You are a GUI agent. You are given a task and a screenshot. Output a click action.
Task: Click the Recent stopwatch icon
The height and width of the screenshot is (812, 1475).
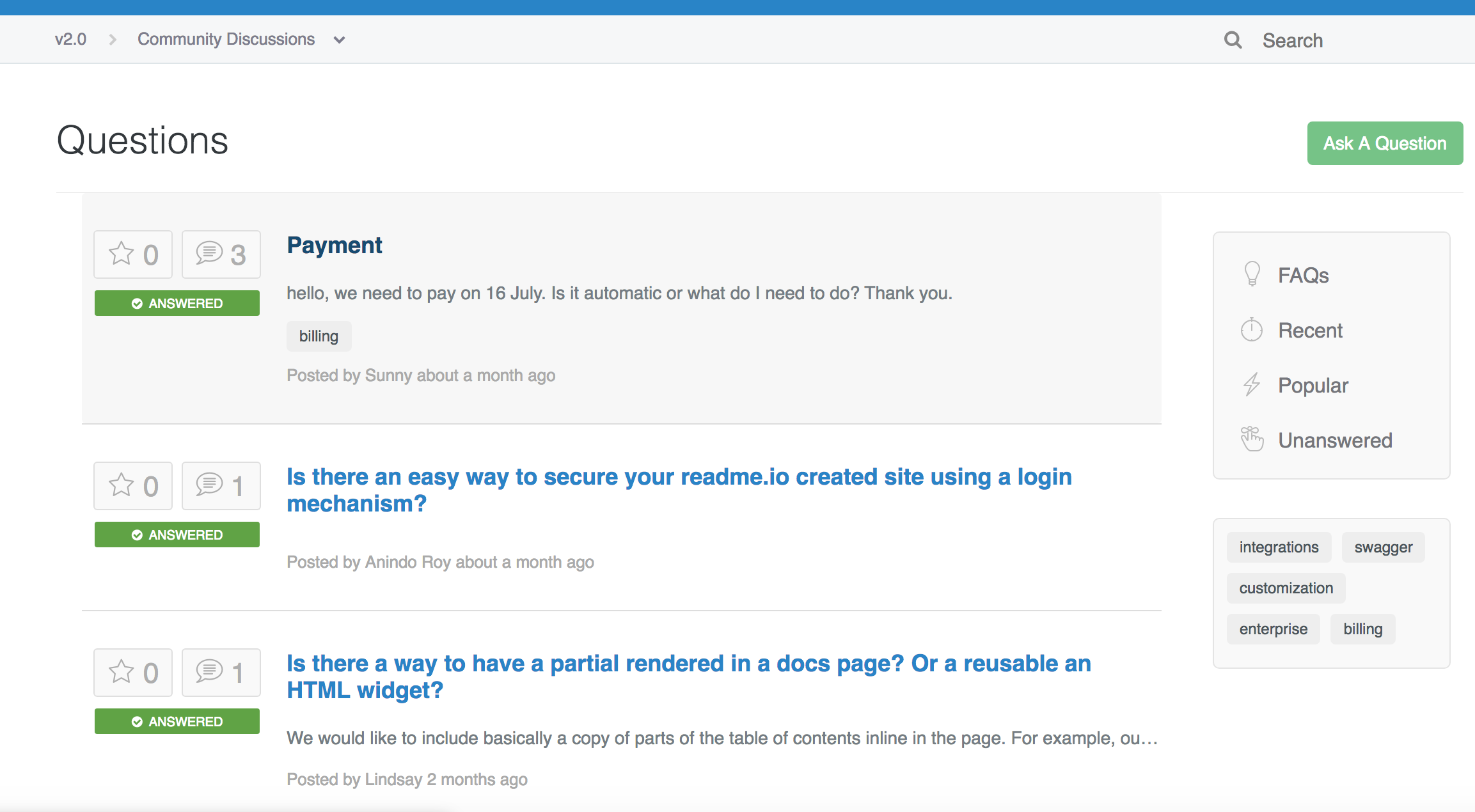point(1251,330)
